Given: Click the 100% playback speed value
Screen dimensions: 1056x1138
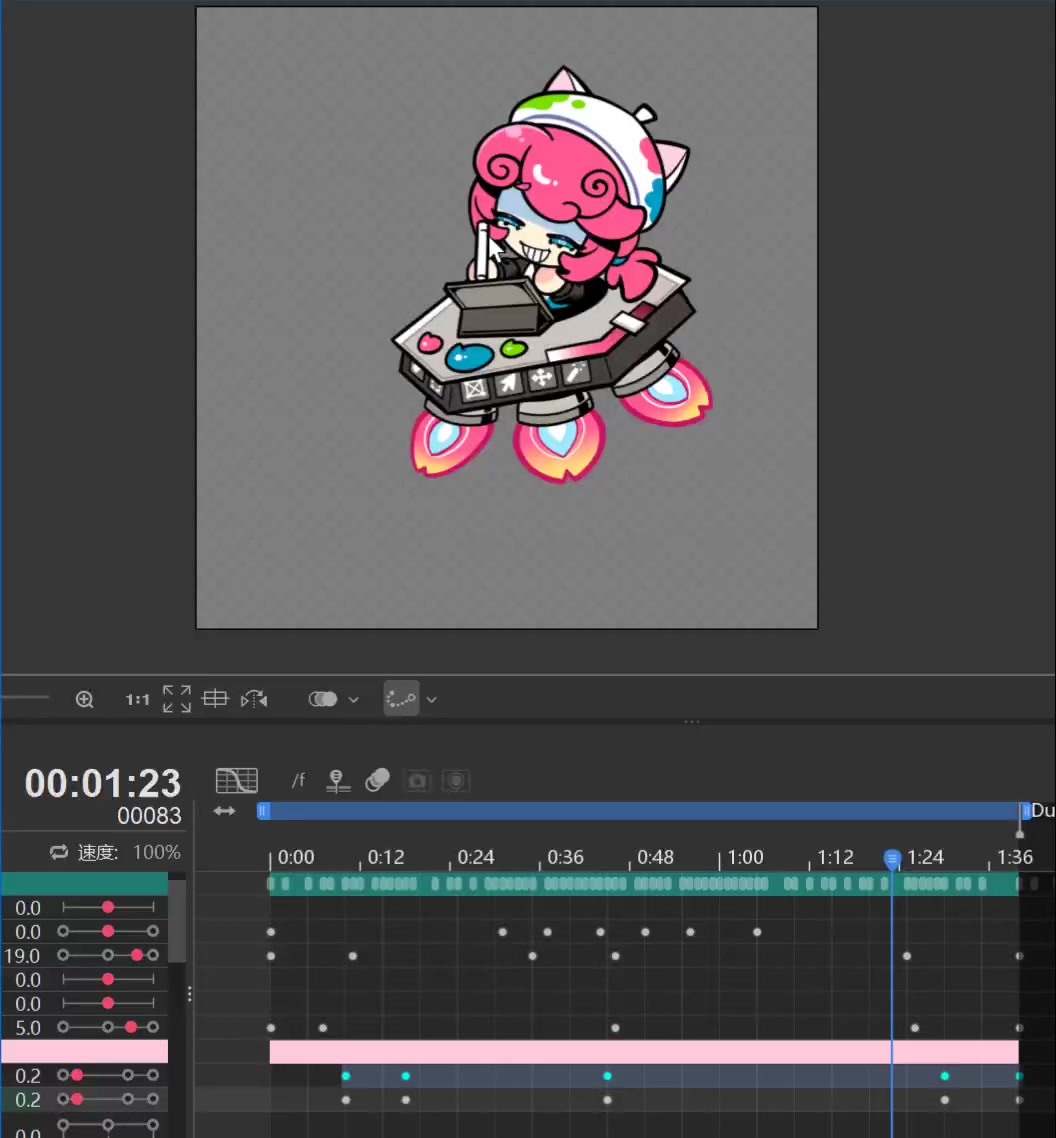Looking at the screenshot, I should [x=157, y=853].
